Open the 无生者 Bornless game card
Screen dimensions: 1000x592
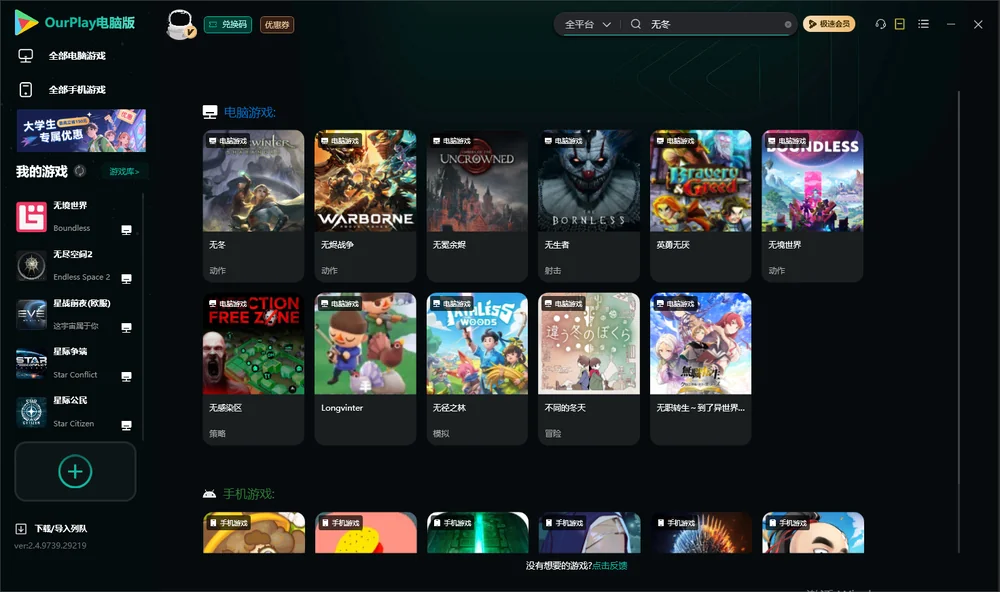(x=589, y=205)
